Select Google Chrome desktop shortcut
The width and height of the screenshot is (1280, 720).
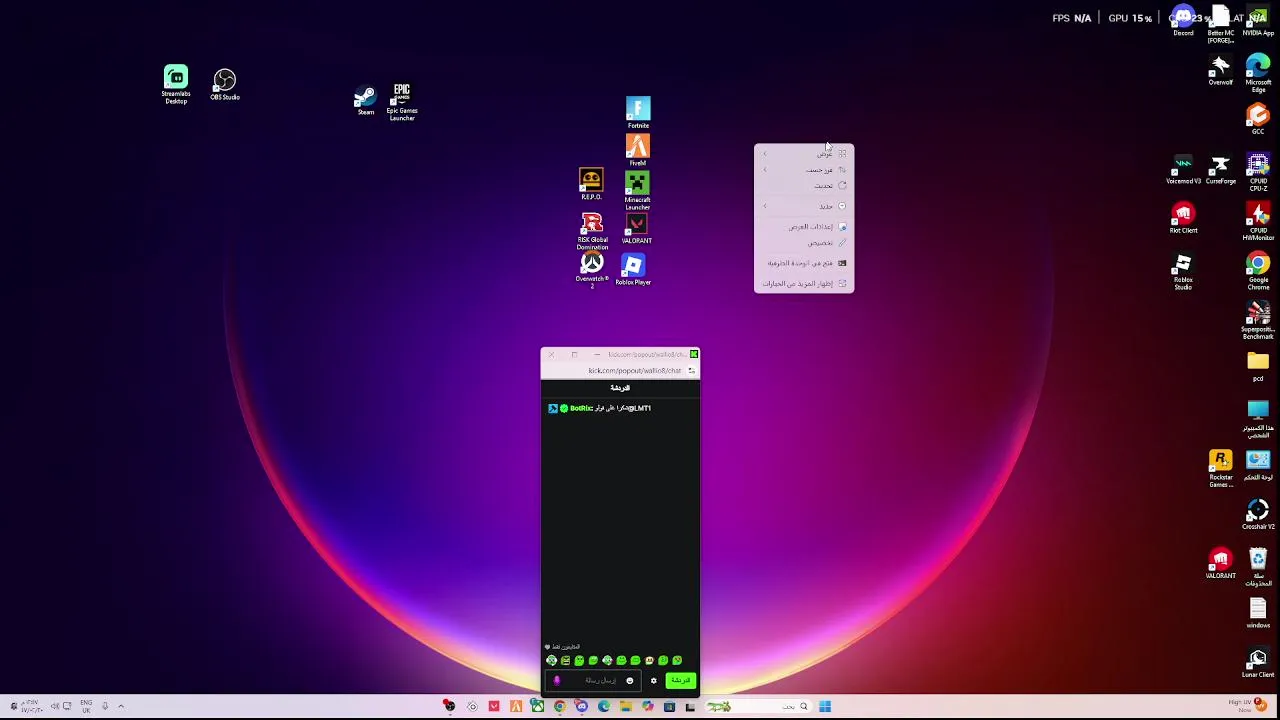pyautogui.click(x=1258, y=272)
